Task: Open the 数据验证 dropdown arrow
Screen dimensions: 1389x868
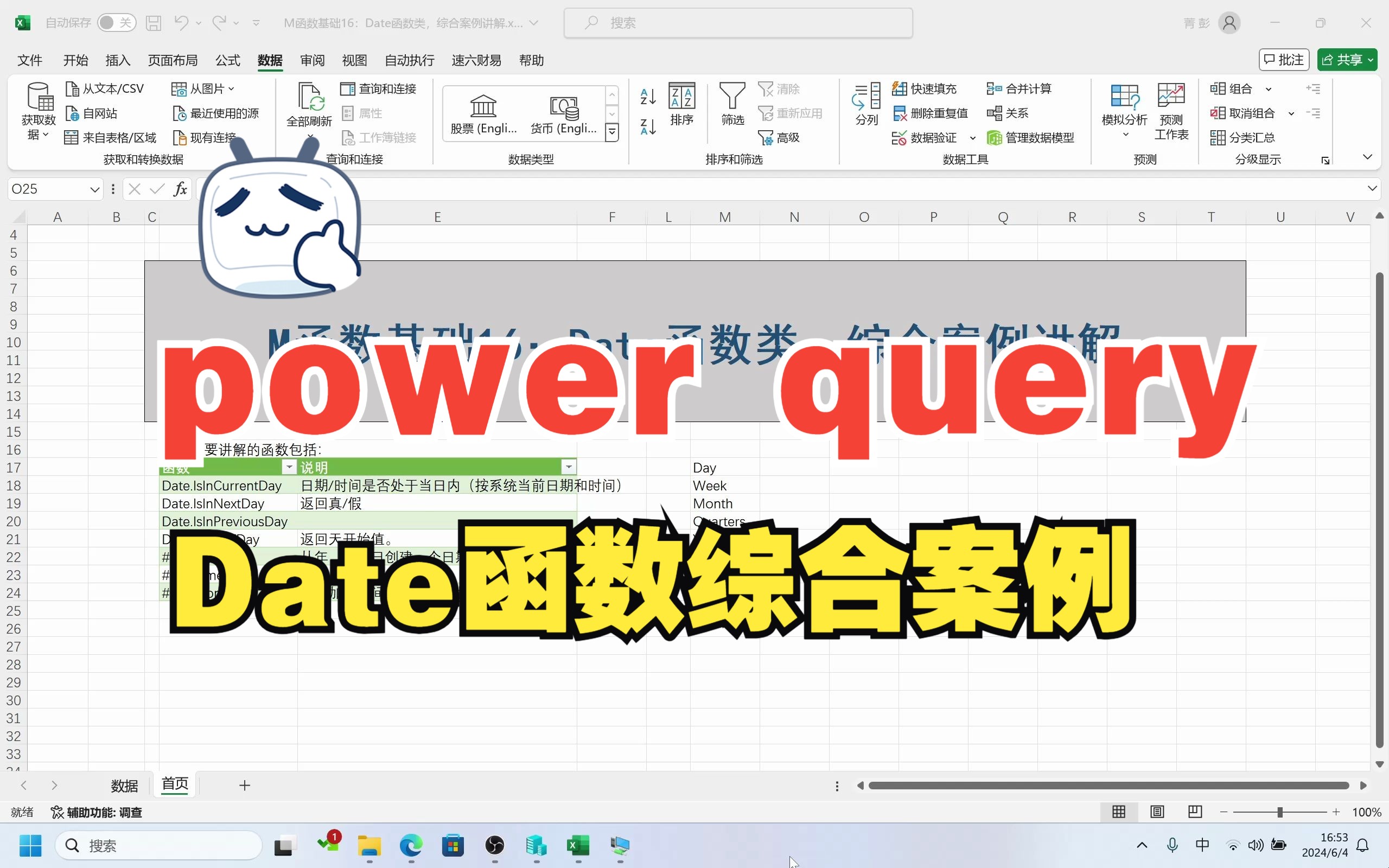Action: [972, 137]
